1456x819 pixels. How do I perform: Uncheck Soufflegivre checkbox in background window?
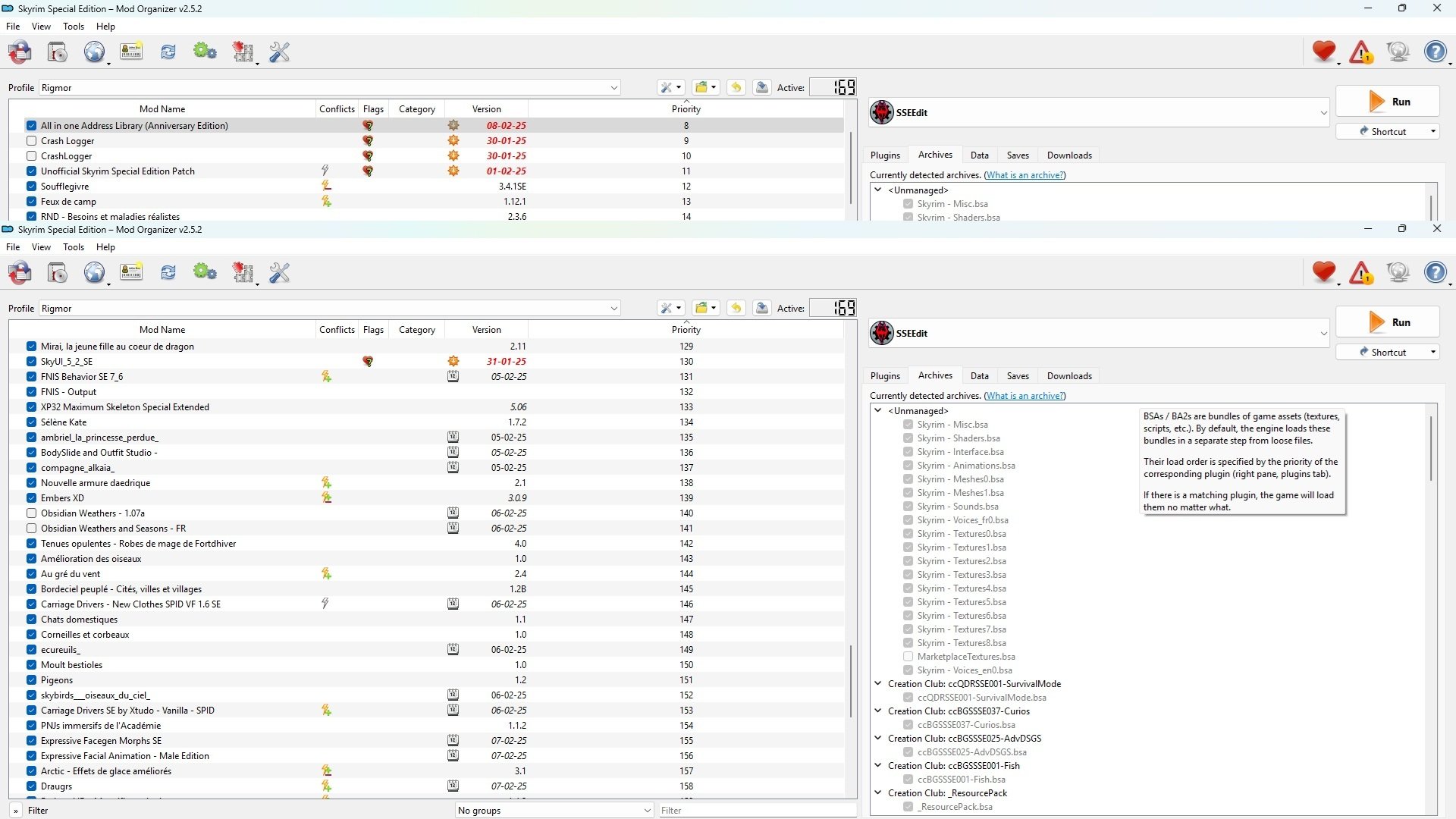click(31, 187)
